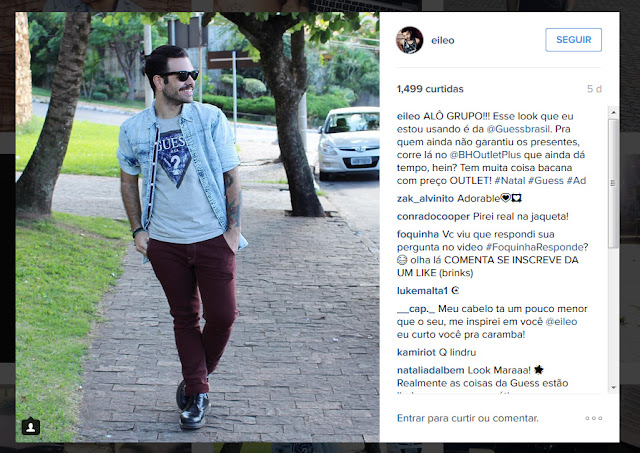This screenshot has height=453, width=640.
Task: Follow eileo with the SEGUIR button
Action: pos(573,40)
